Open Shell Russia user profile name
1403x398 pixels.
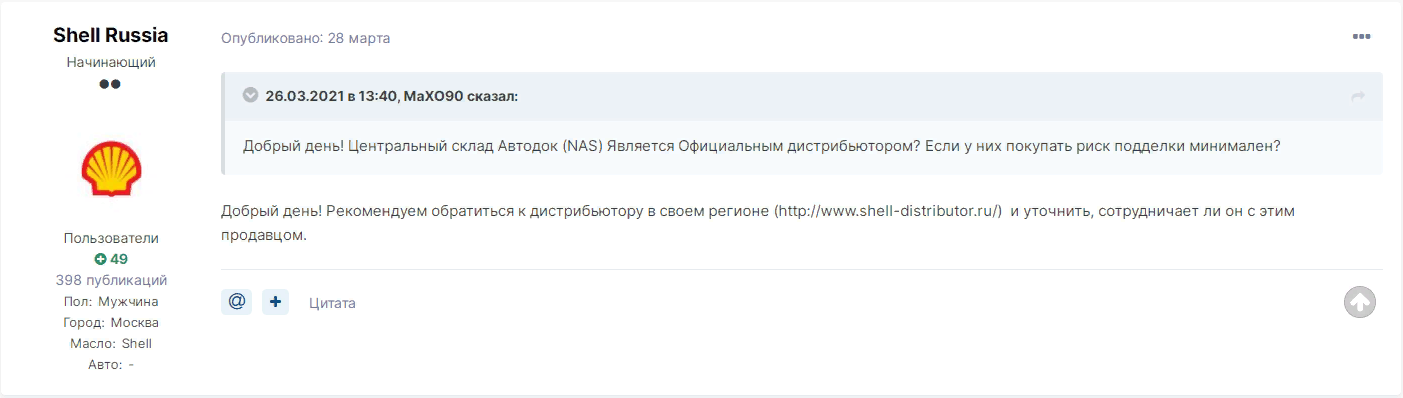(111, 35)
